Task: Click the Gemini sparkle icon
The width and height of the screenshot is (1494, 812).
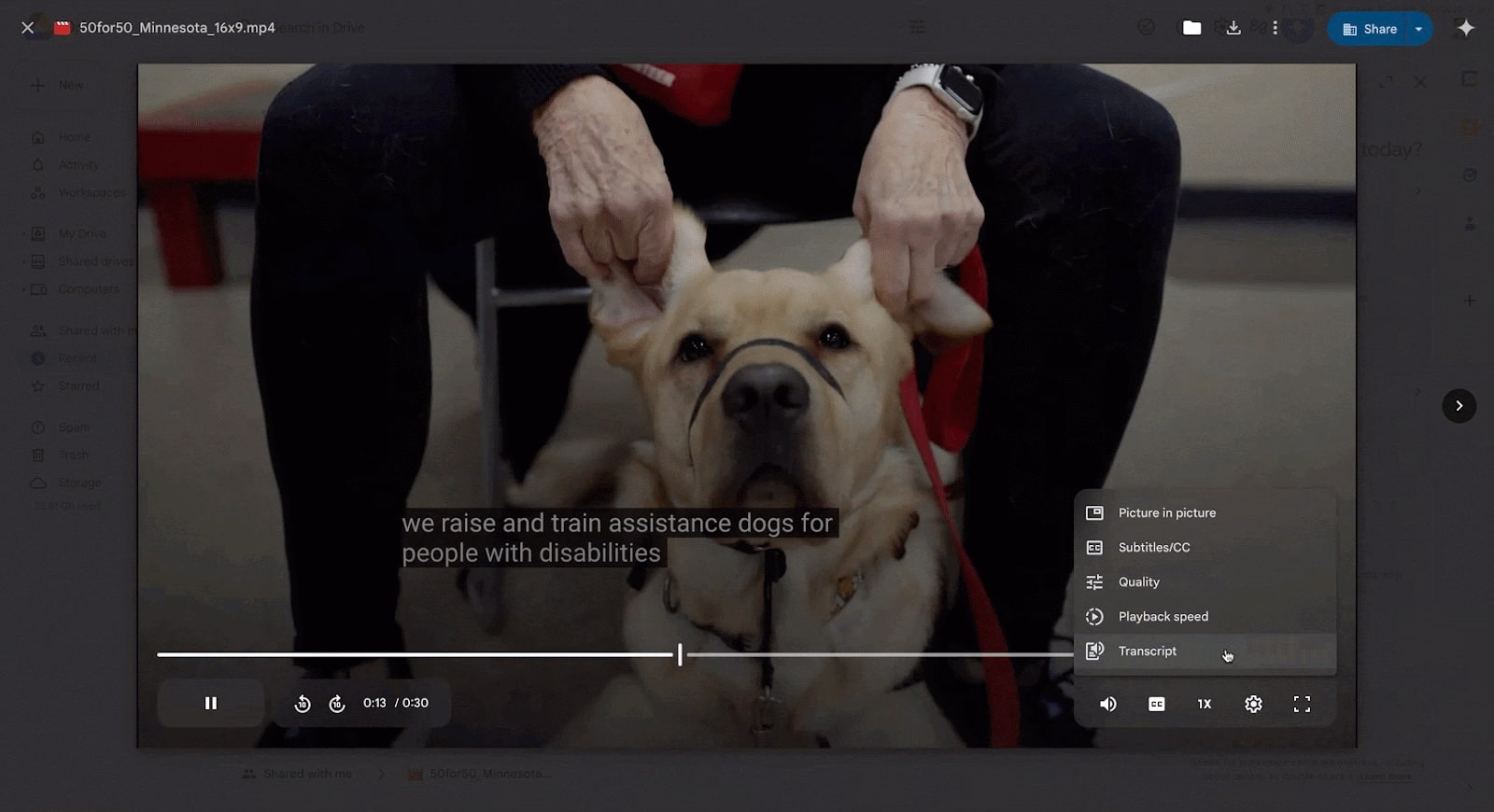Action: (1466, 28)
